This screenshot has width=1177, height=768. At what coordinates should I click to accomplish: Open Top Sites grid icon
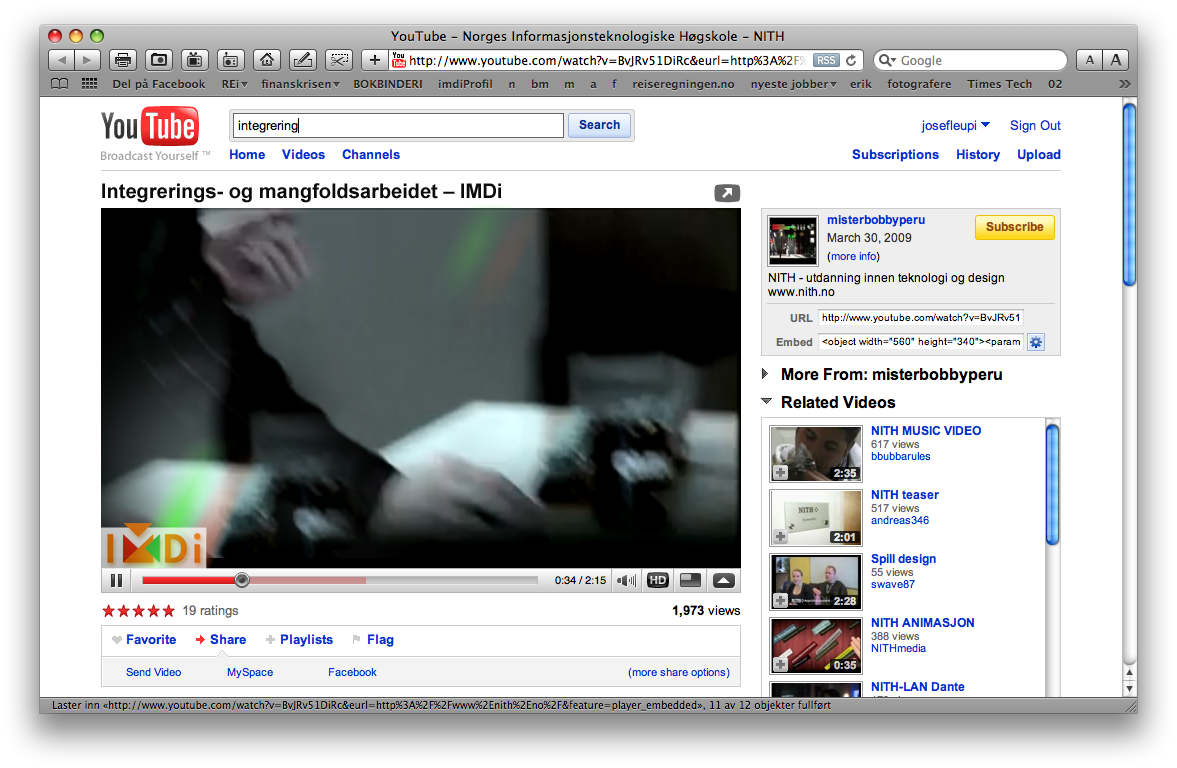[89, 84]
